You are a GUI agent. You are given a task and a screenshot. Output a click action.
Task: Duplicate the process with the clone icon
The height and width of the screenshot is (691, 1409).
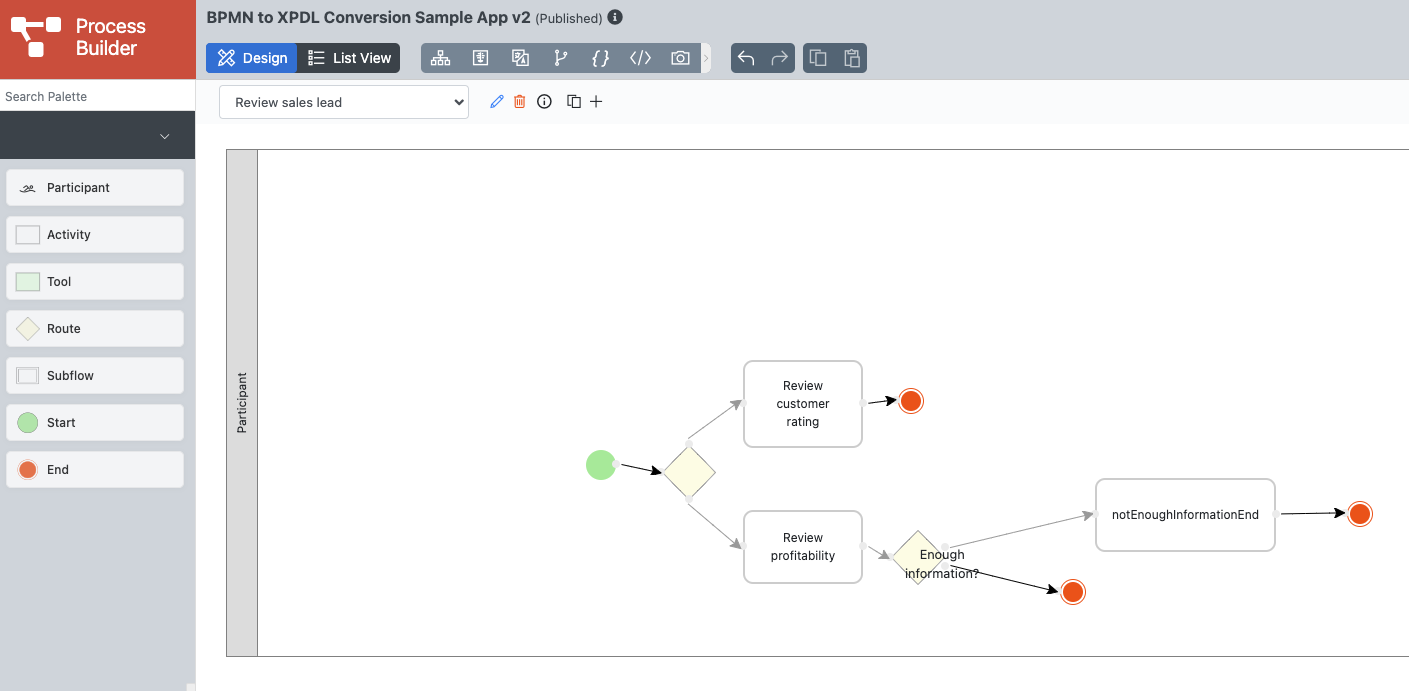(x=574, y=102)
